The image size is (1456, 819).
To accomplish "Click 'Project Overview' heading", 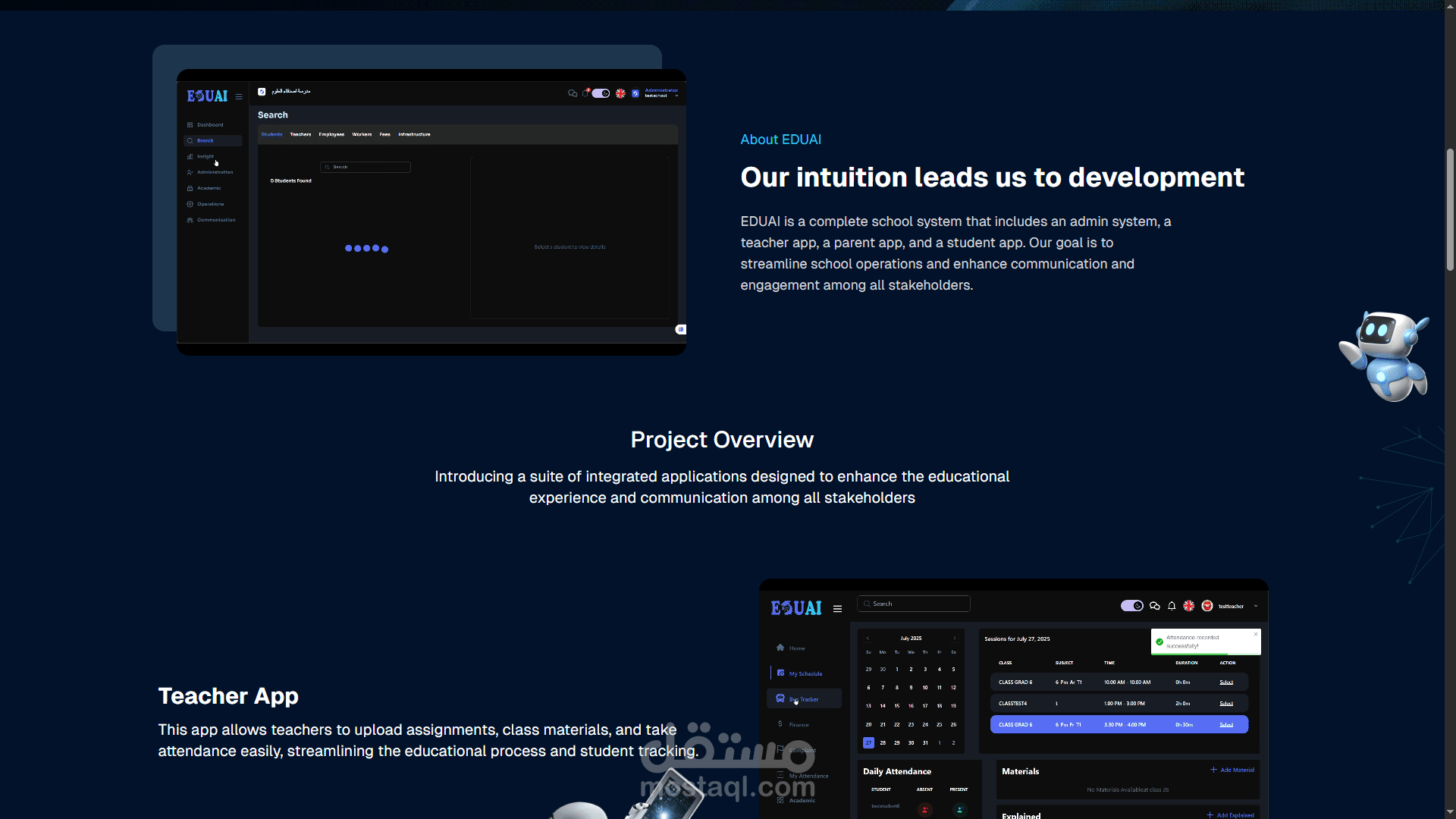I will (x=722, y=440).
